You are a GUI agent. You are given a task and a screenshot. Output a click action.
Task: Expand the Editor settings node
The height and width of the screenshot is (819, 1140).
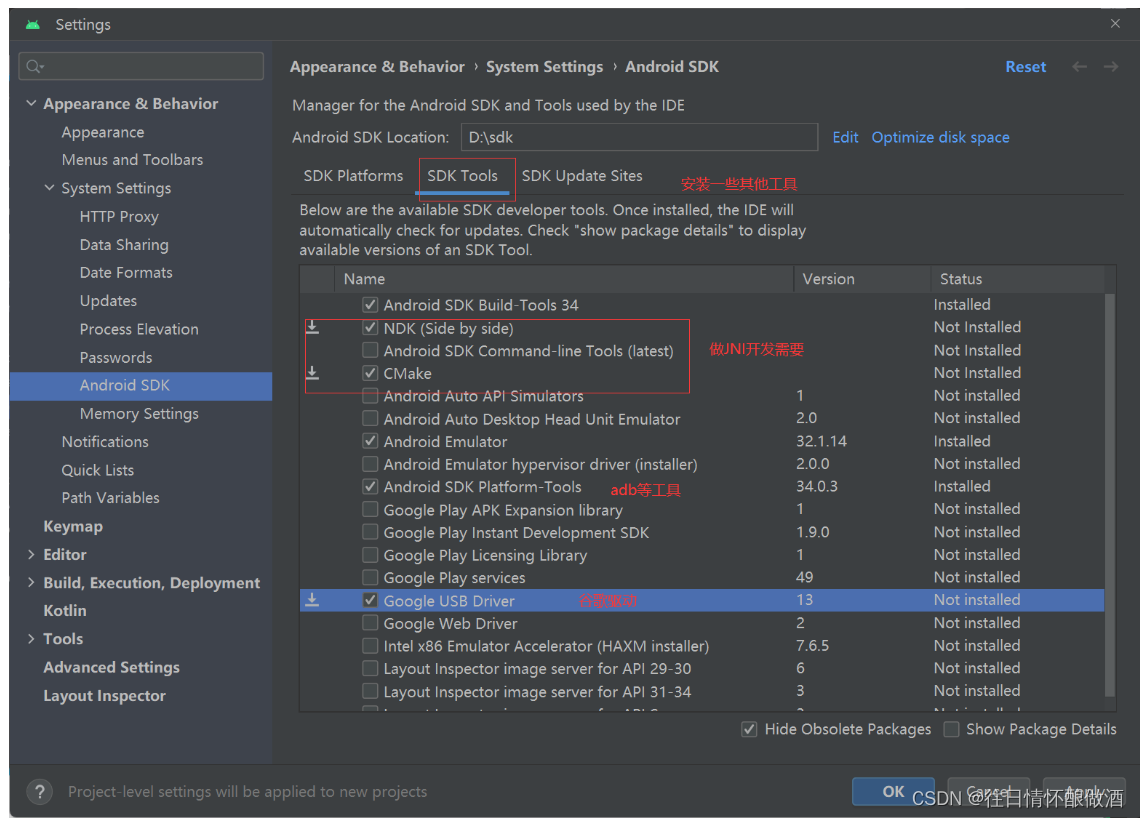coord(31,554)
